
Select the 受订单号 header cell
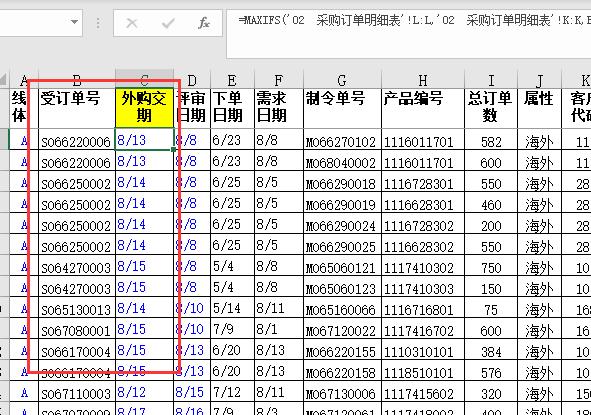coord(77,108)
